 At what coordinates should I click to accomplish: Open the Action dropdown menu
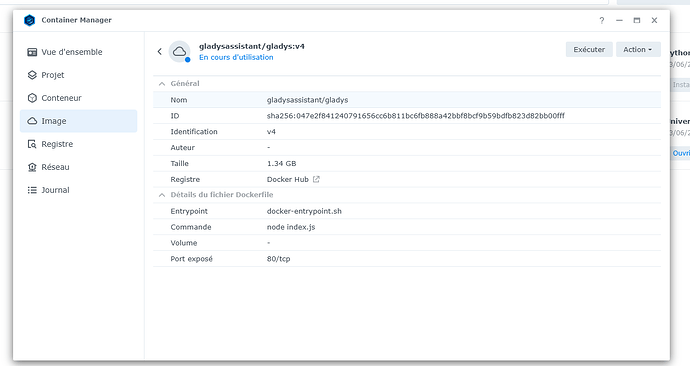point(638,50)
